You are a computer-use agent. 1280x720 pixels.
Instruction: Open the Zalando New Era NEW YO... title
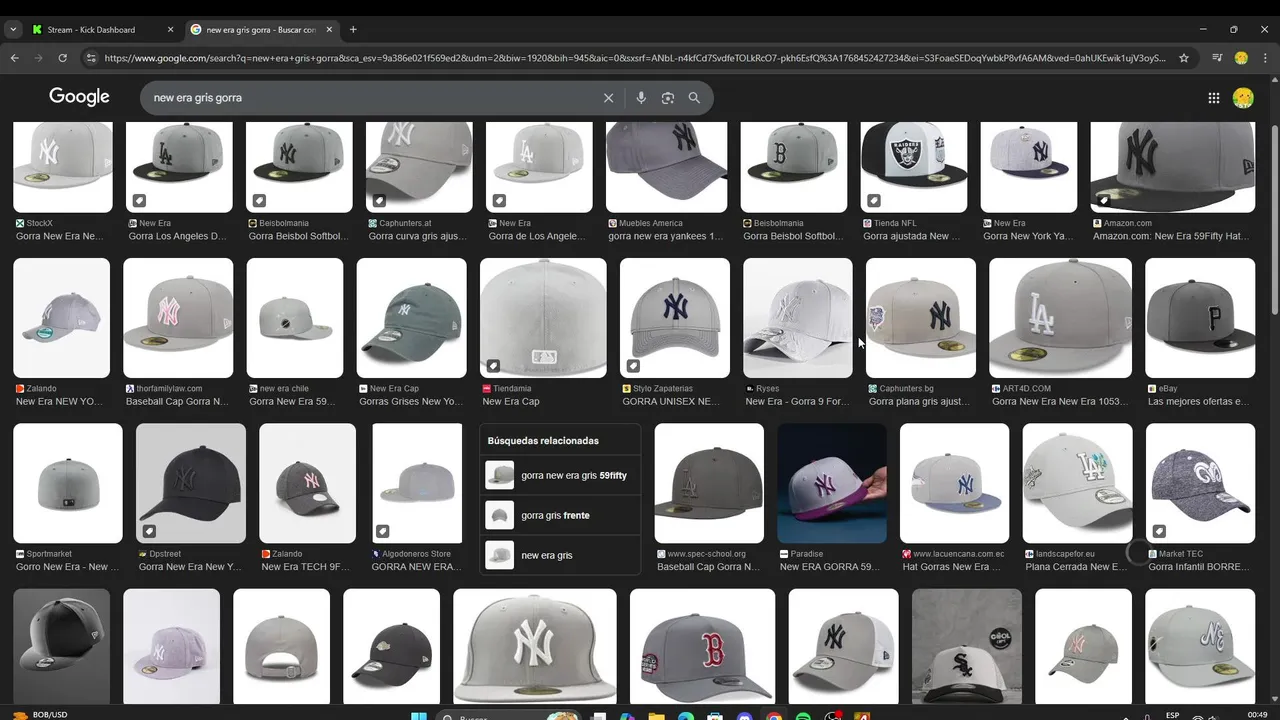tap(60, 402)
